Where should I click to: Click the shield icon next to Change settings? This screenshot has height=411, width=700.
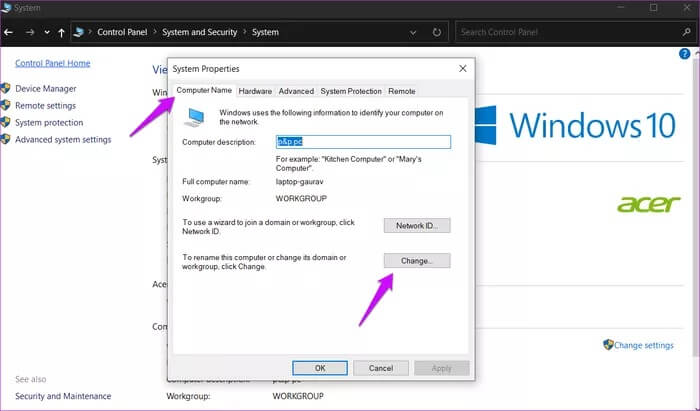click(608, 345)
